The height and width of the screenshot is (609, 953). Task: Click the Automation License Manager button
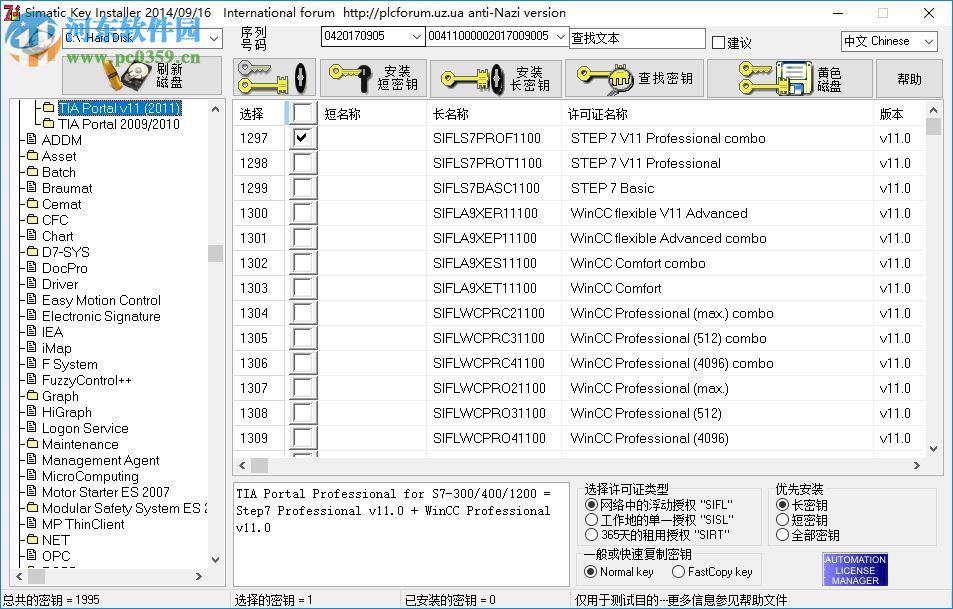(855, 568)
